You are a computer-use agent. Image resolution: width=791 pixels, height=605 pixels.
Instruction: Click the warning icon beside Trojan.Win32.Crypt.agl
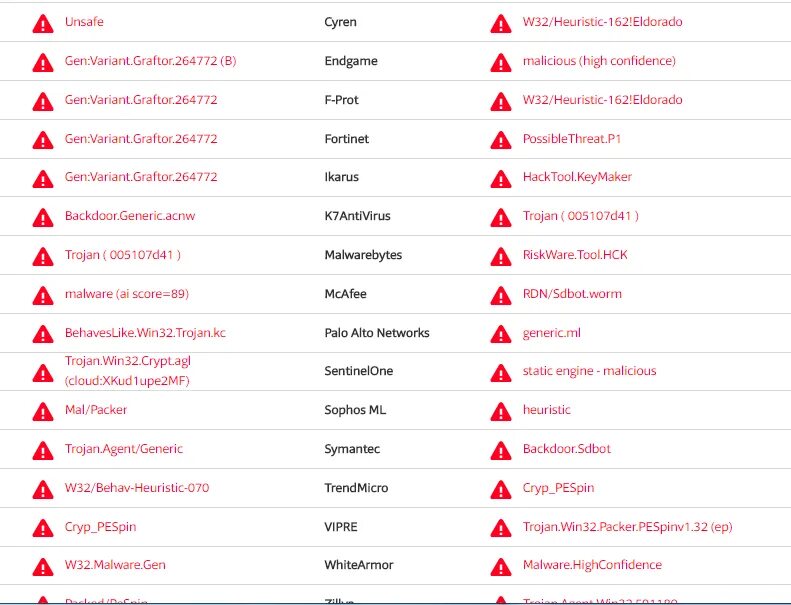(43, 372)
